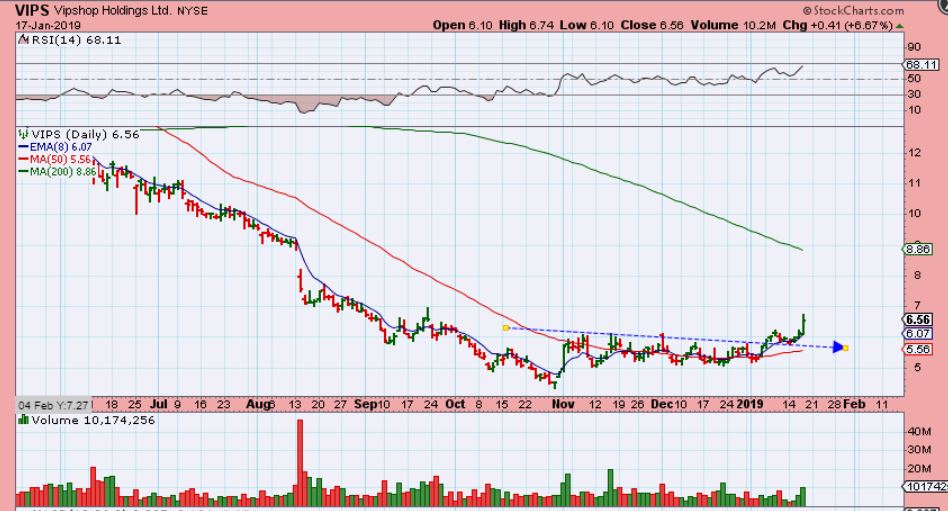
Task: Click the 20M volume axis label
Action: click(919, 469)
